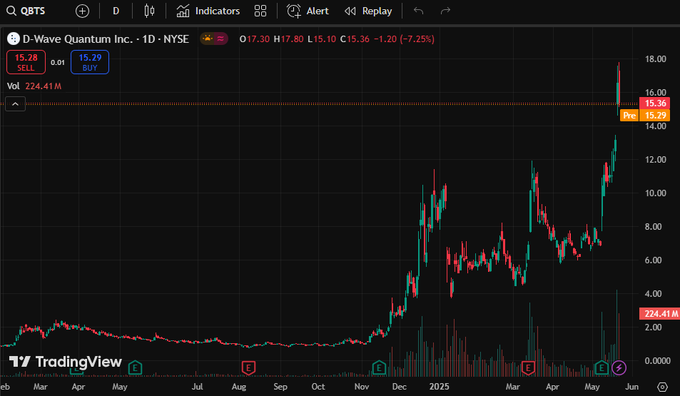Viewport: 680px width, 396px height.
Task: Click the red earnings E marker near Aug
Action: coord(248,368)
